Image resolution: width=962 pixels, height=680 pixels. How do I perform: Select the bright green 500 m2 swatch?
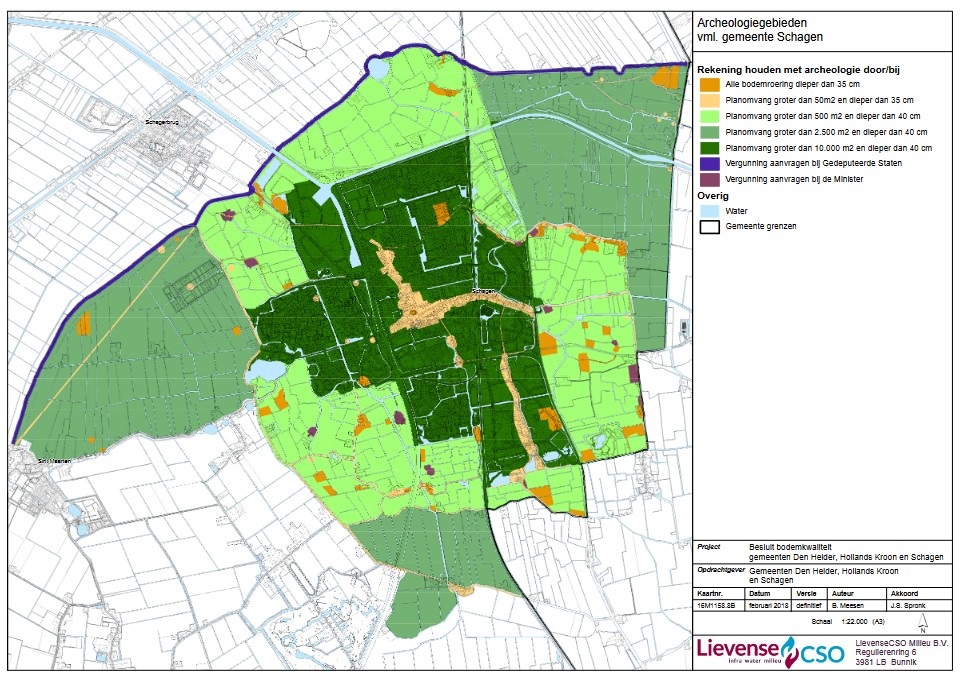709,117
